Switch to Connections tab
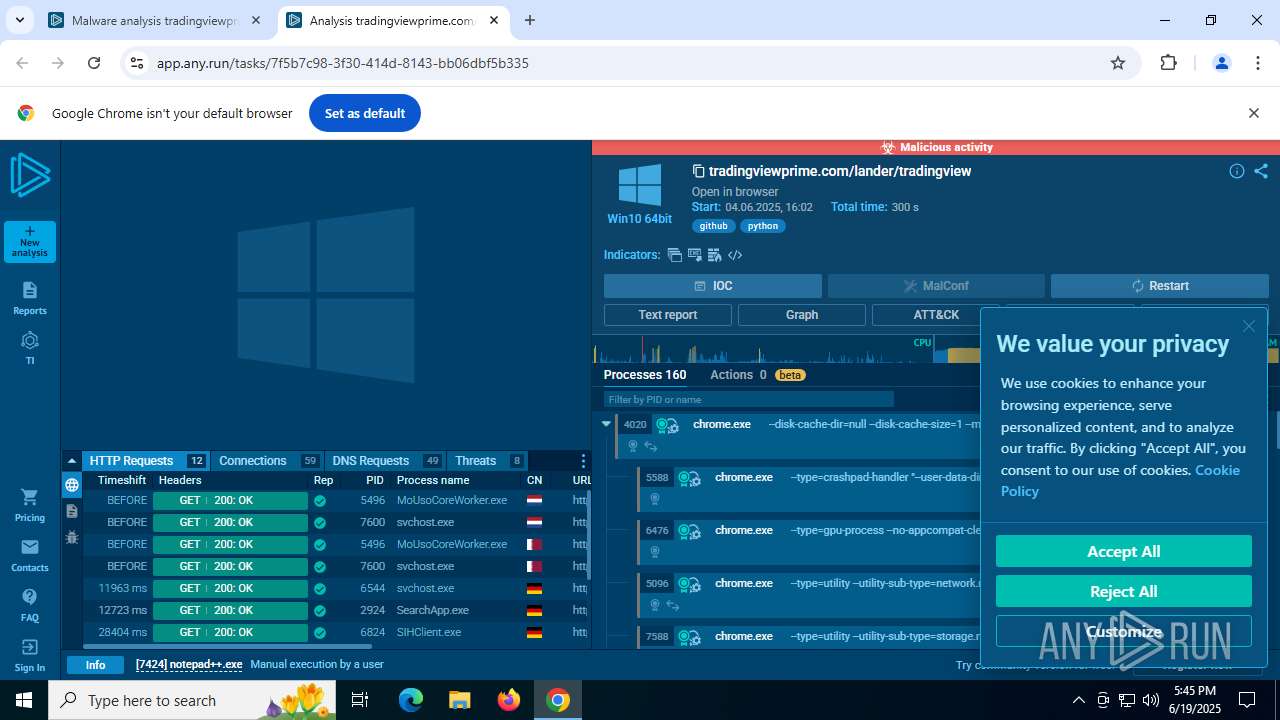Image resolution: width=1280 pixels, height=720 pixels. 267,461
